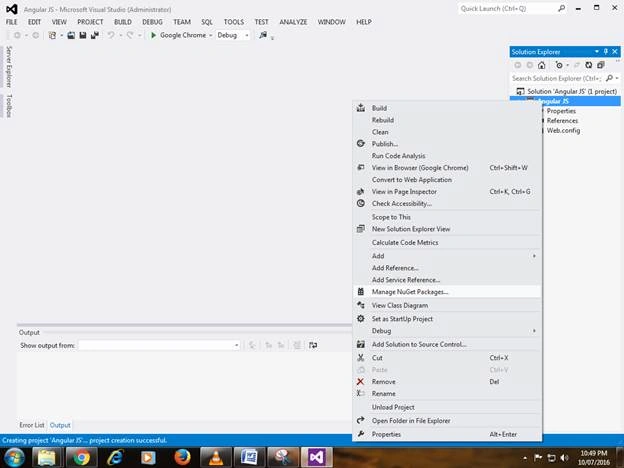The image size is (624, 468).
Task: Open the FILE menu
Action: pyautogui.click(x=12, y=22)
